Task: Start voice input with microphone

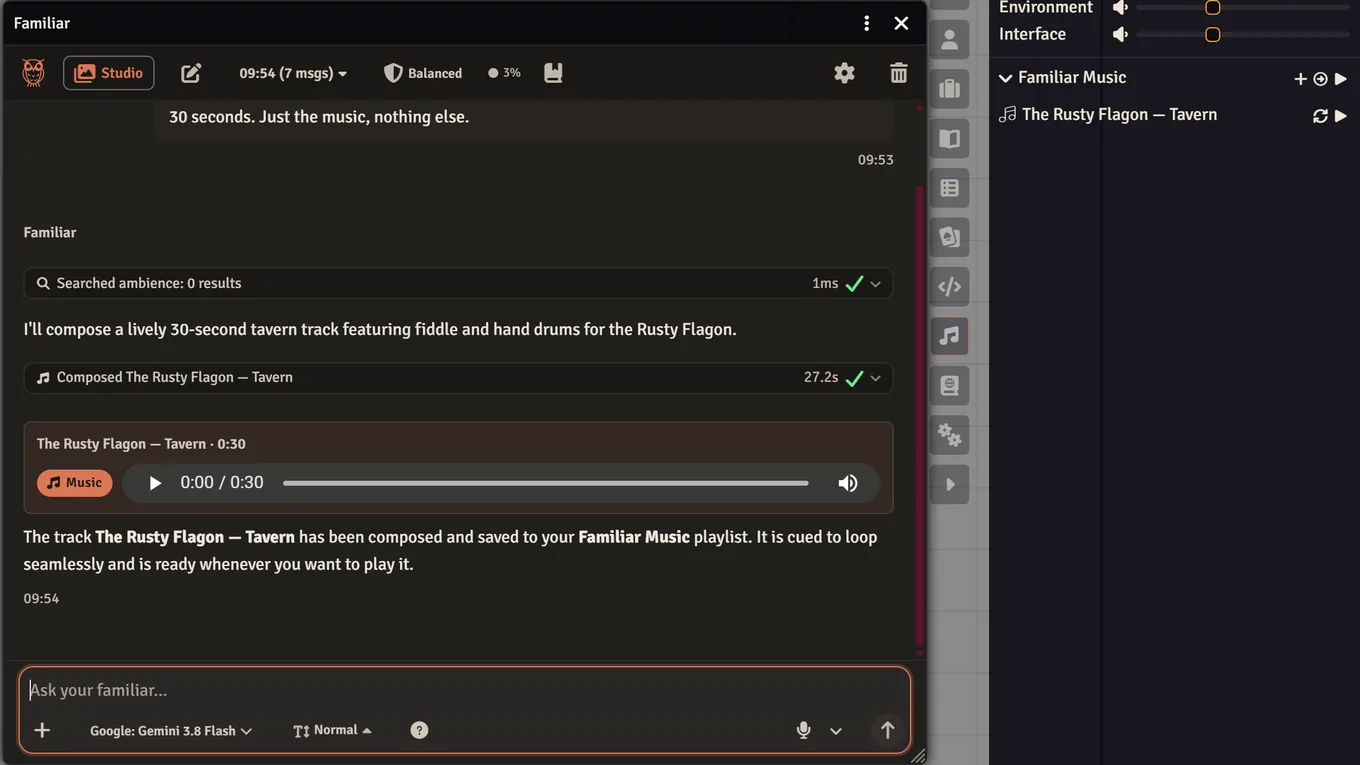Action: click(803, 730)
